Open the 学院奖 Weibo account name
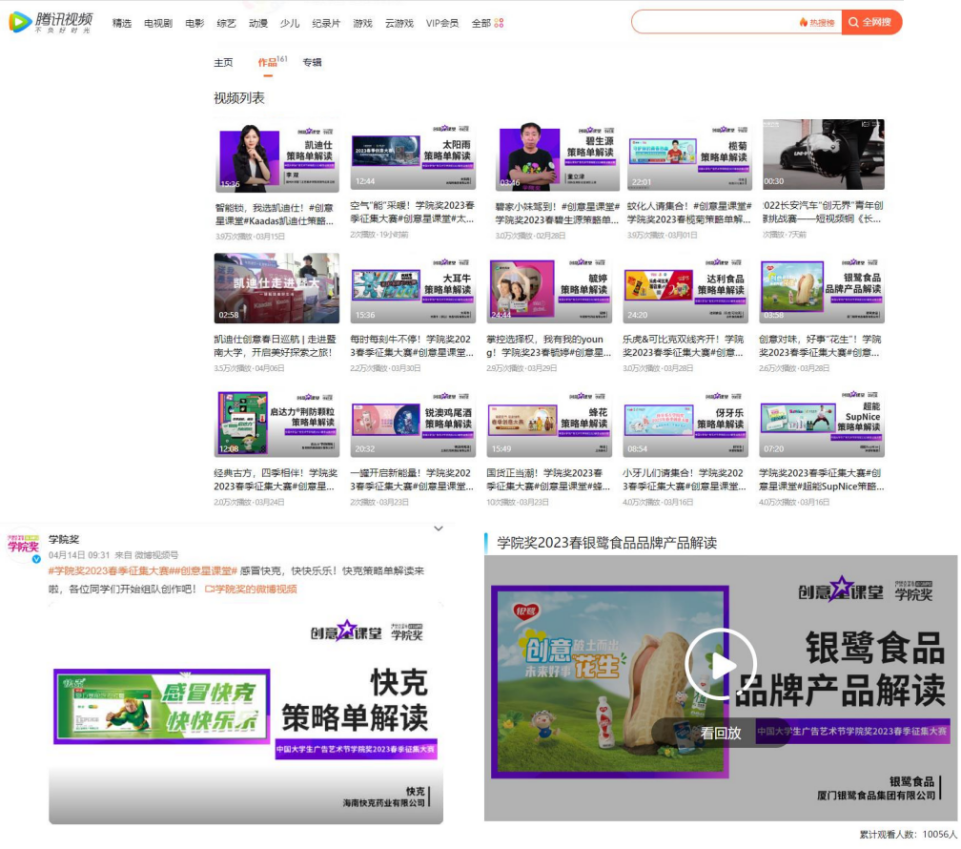Screen dimensions: 961x849 point(64,539)
